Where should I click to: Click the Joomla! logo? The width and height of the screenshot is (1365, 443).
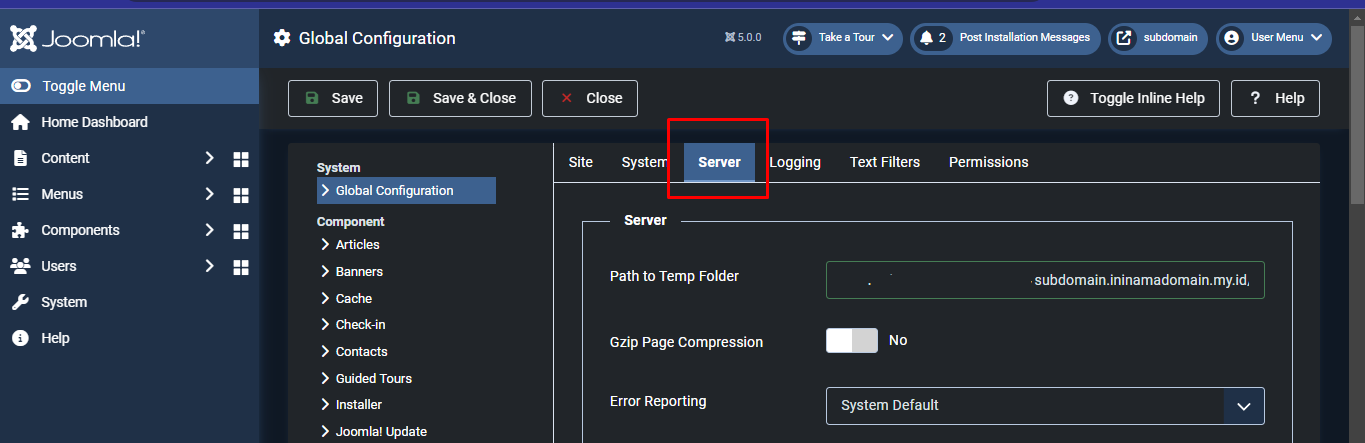tap(78, 38)
